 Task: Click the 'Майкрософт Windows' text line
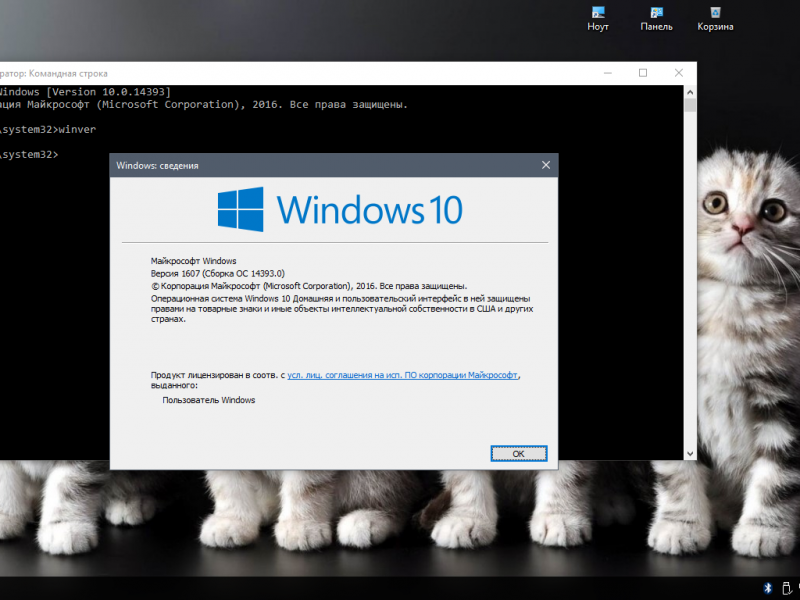(193, 261)
